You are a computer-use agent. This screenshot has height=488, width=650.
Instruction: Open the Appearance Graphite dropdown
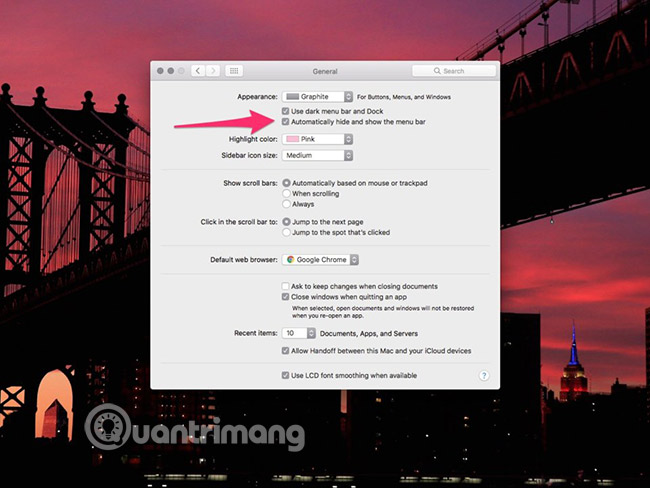tap(318, 97)
